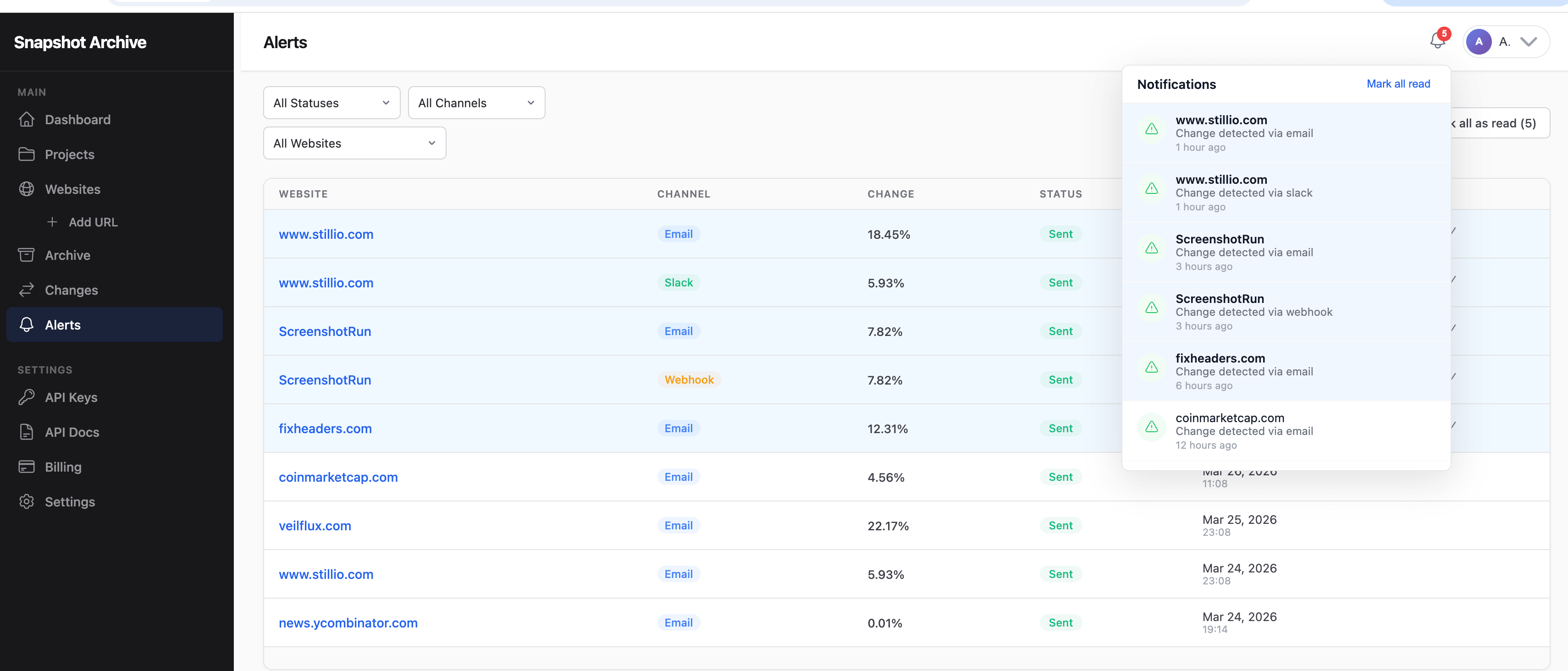Open the www.stillio.com link with Mar 24 date

point(326,574)
